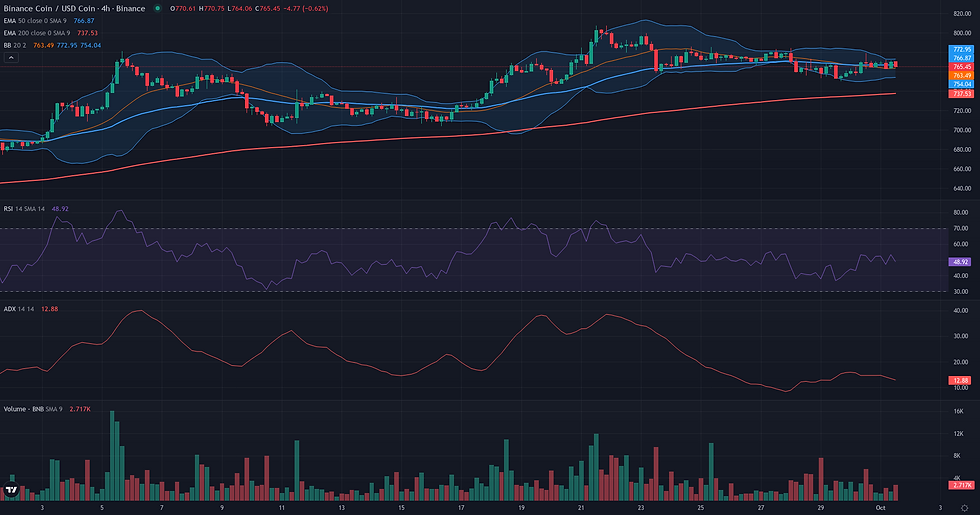Click the 800.00 level on price axis
The width and height of the screenshot is (980, 515).
coord(962,33)
